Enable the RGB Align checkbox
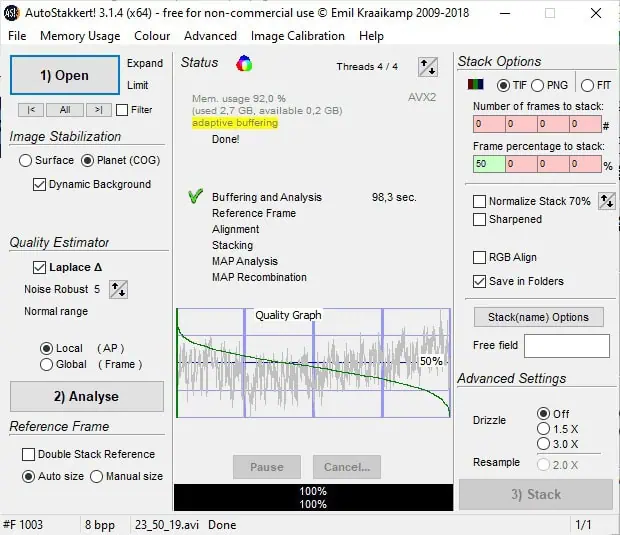Viewport: 620px width, 535px height. pos(479,257)
